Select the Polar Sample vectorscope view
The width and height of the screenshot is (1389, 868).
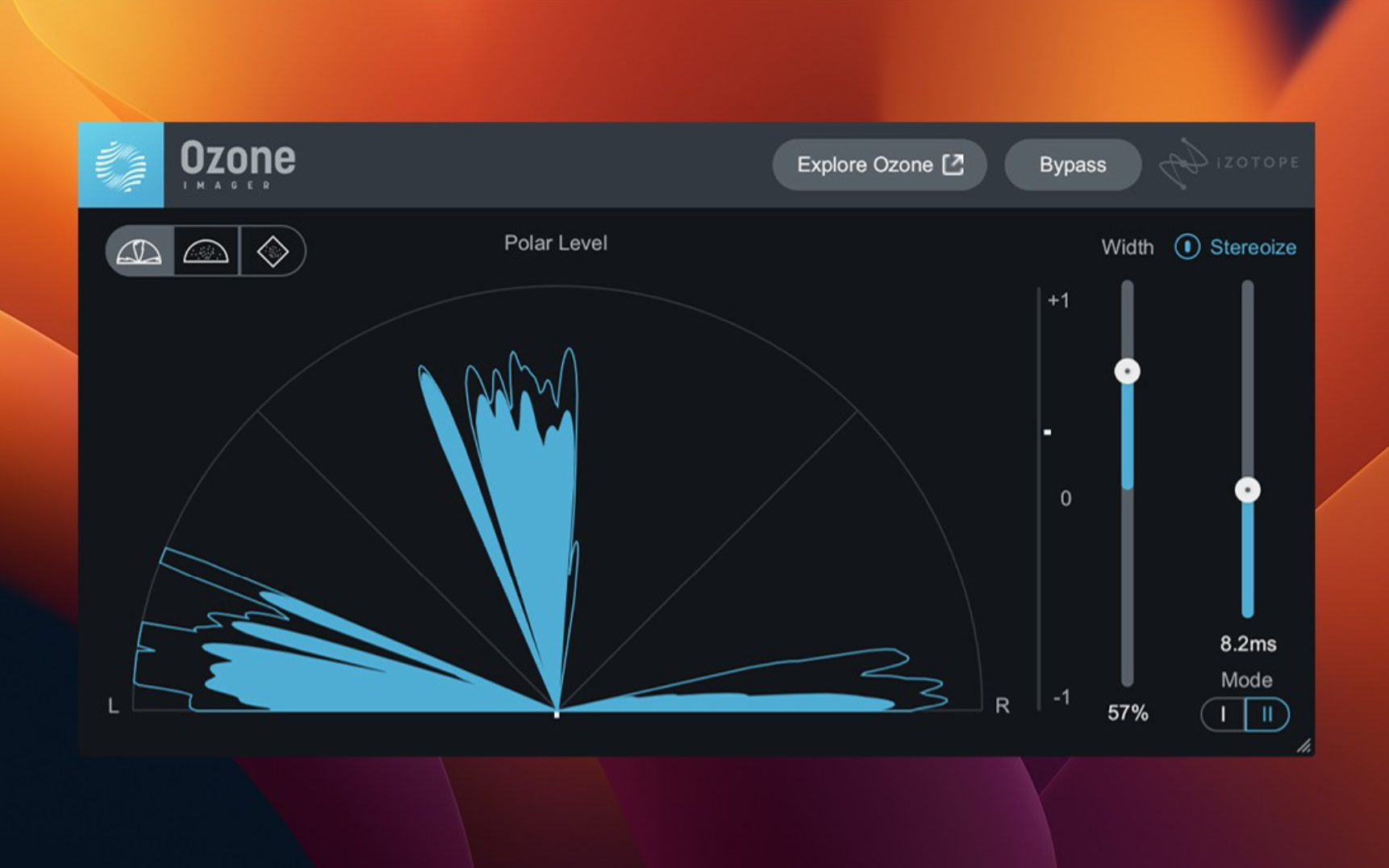pyautogui.click(x=206, y=251)
